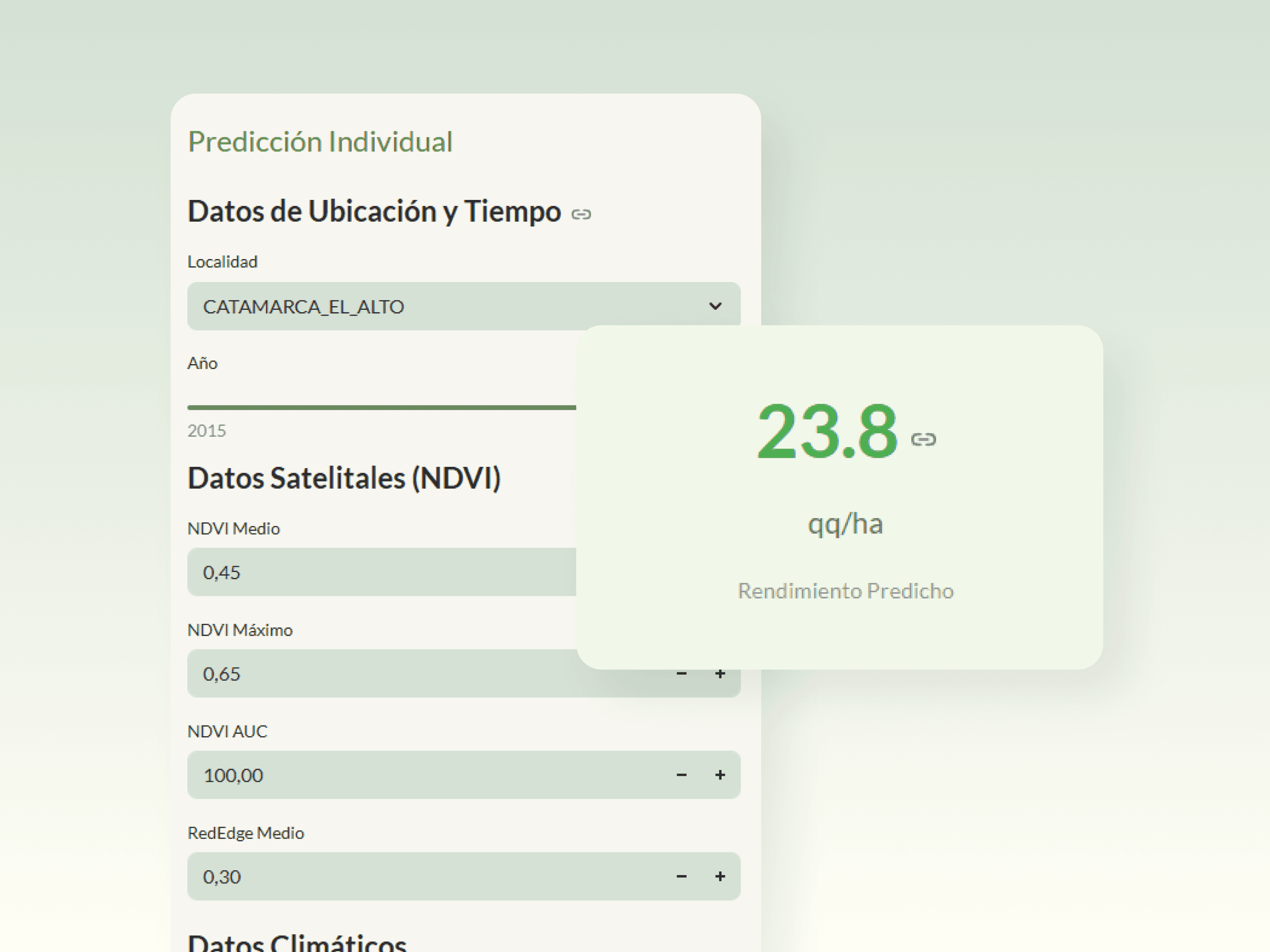Screen dimensions: 1270x952
Task: Click the Rendimiento Predicho caption
Action: [845, 591]
